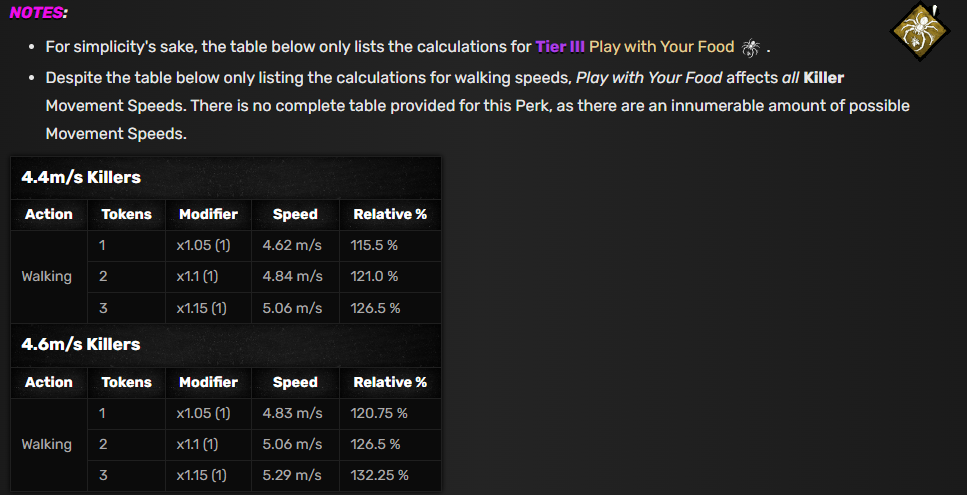Click the bold Killer word in notes
Image resolution: width=967 pixels, height=495 pixels.
(x=823, y=78)
